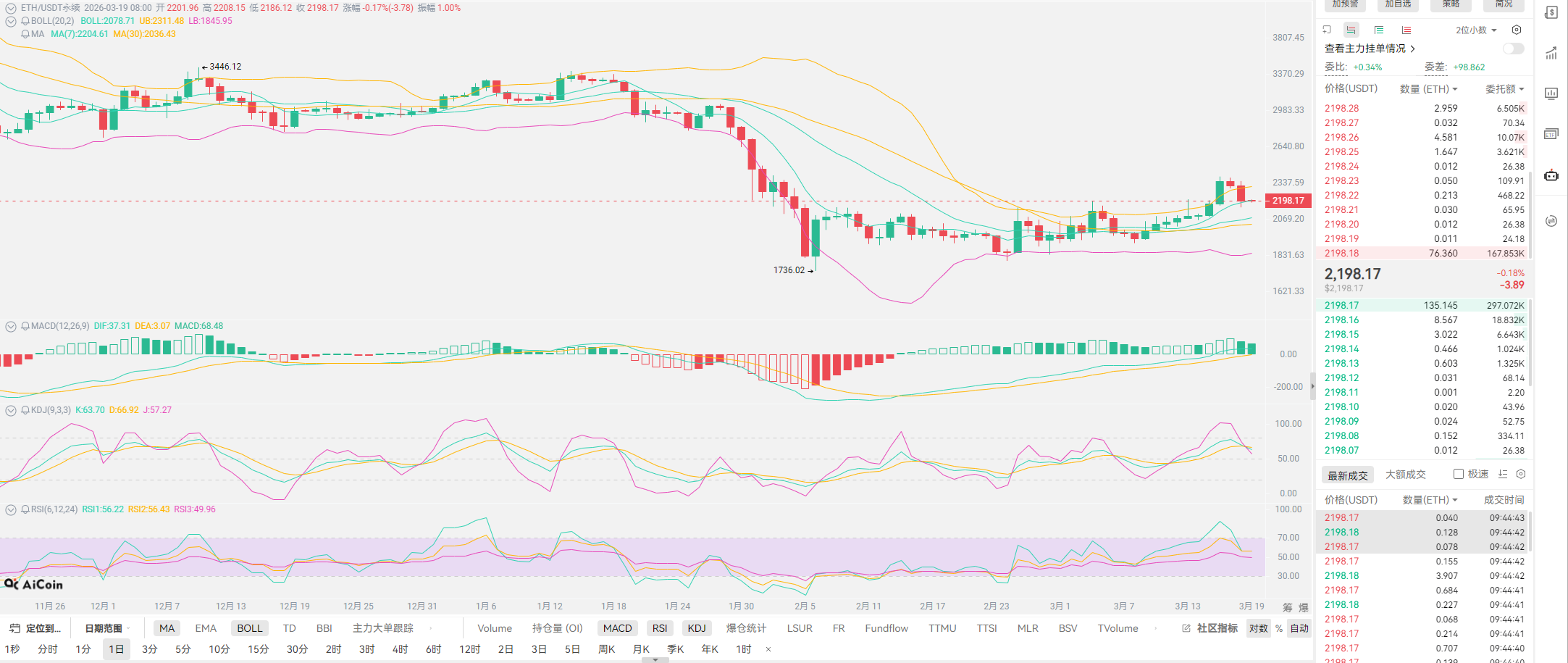Show only sell orders (red list icon)
1568x663 pixels.
[1406, 30]
